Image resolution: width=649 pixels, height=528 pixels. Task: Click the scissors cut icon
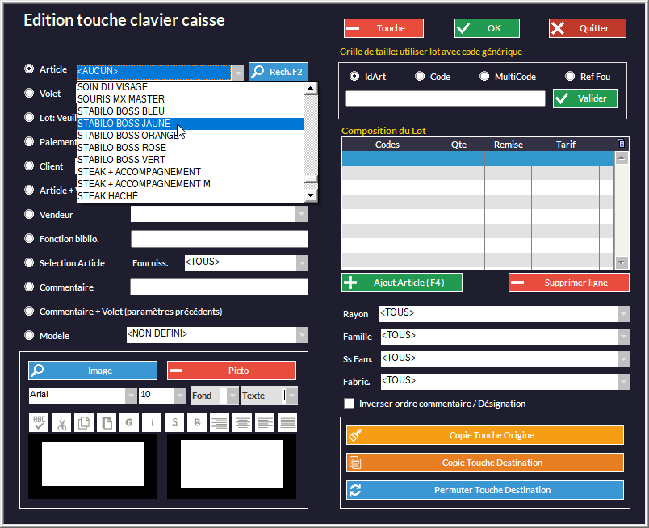(x=61, y=423)
